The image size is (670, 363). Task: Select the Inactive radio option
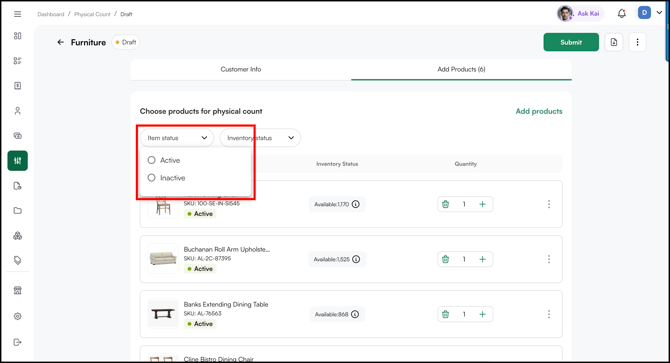pyautogui.click(x=152, y=178)
